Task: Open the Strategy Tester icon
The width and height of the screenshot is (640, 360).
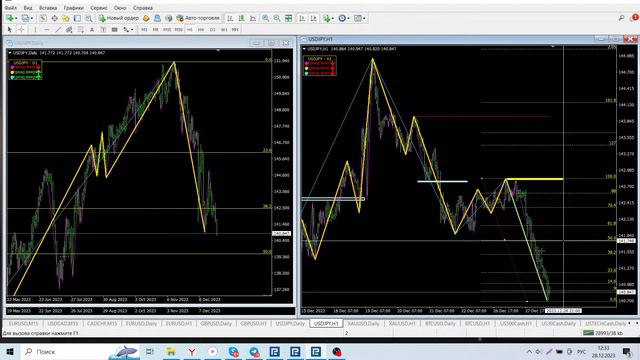Action: (89, 18)
